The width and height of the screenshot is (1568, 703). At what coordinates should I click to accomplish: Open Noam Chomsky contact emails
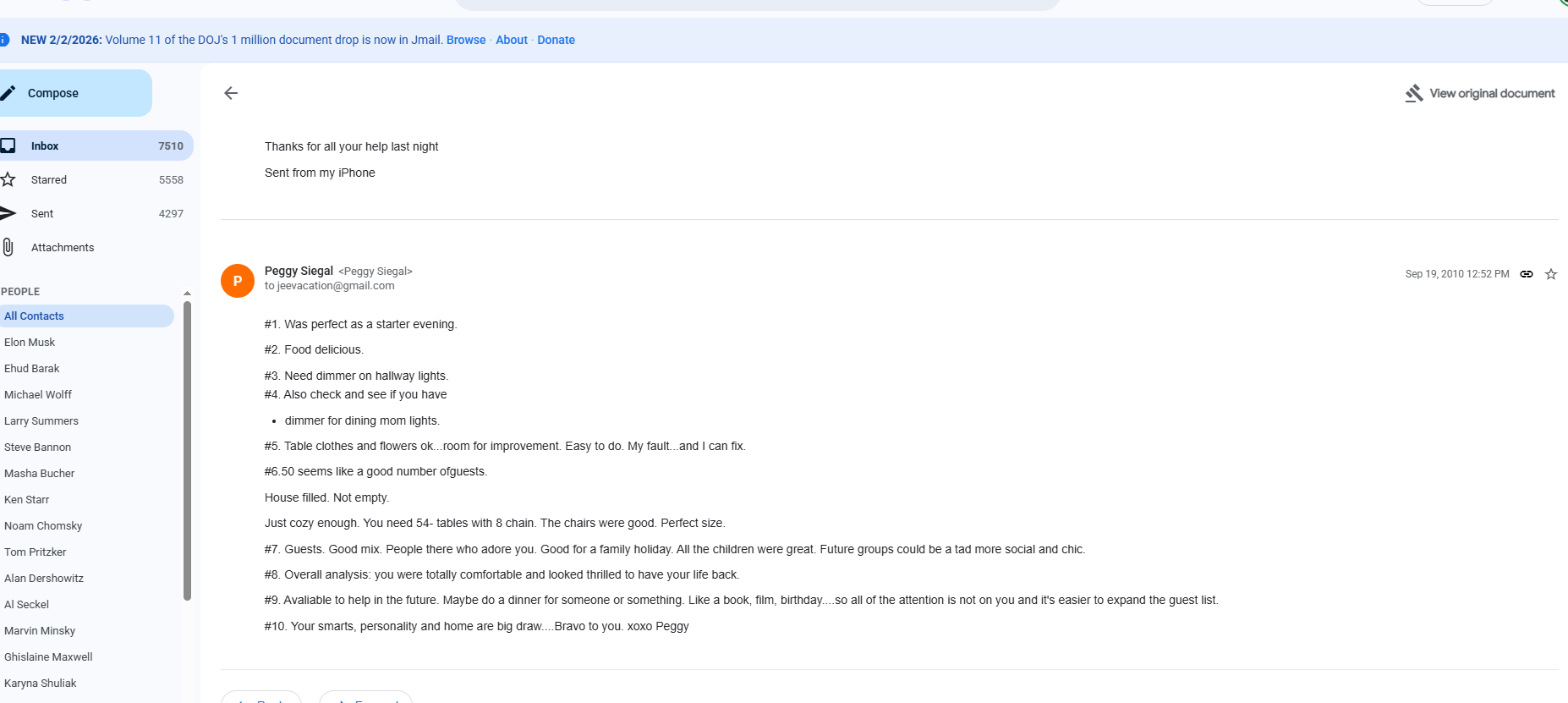click(43, 525)
